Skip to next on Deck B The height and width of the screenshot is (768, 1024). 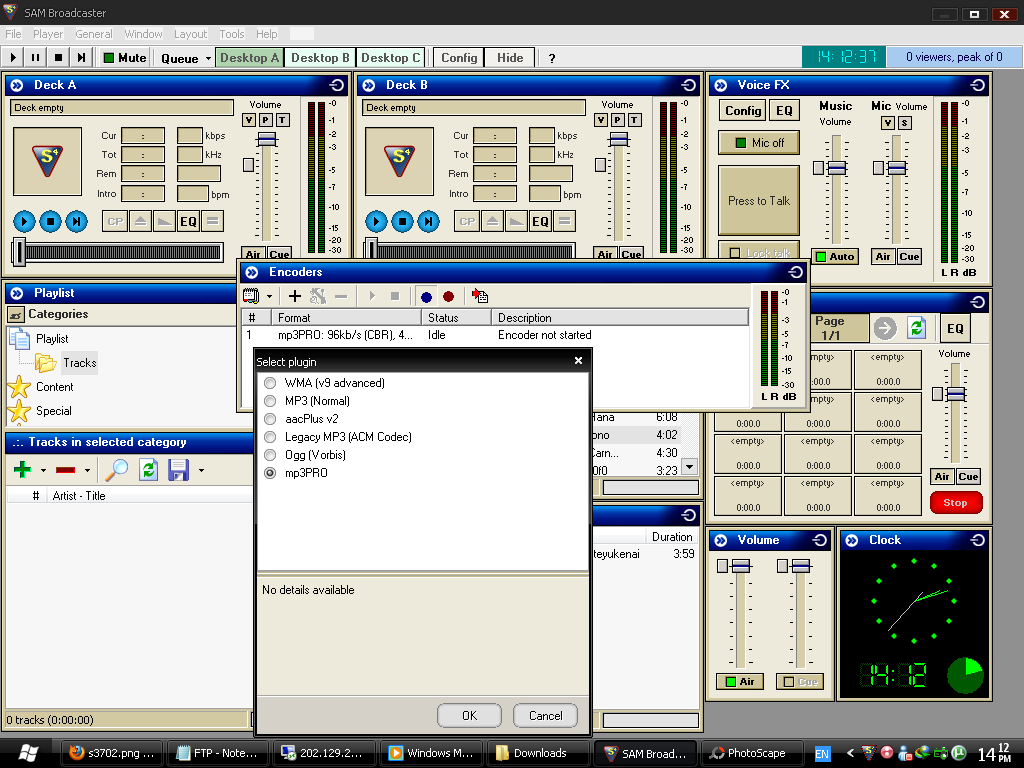point(428,221)
